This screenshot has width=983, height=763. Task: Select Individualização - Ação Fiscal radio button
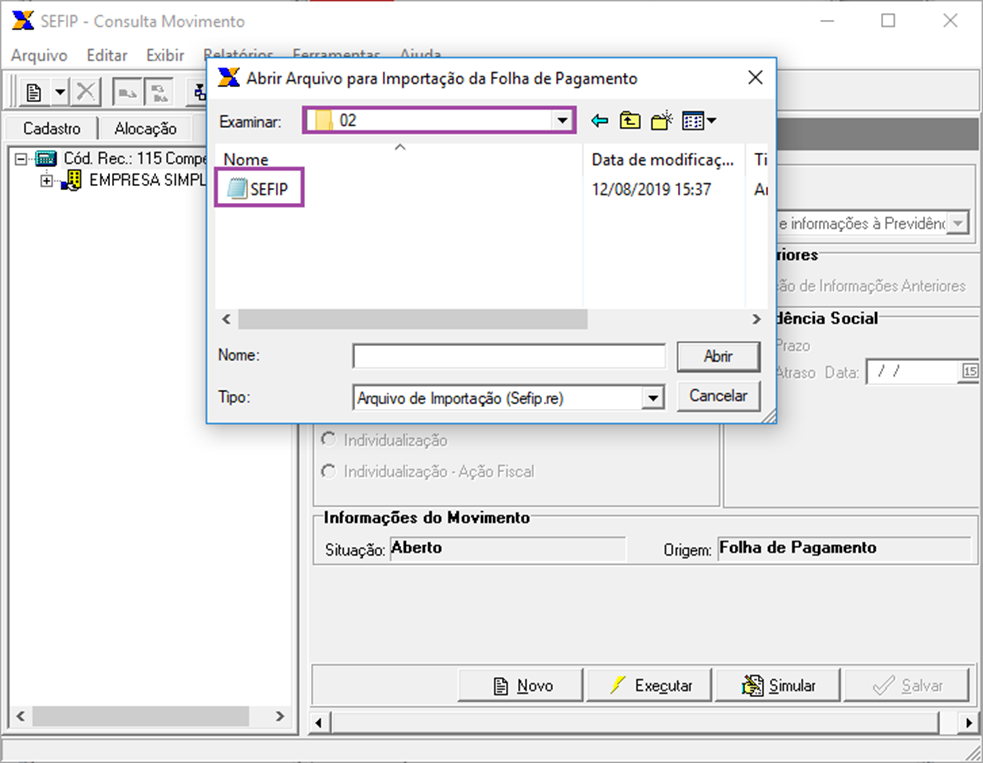tap(328, 471)
